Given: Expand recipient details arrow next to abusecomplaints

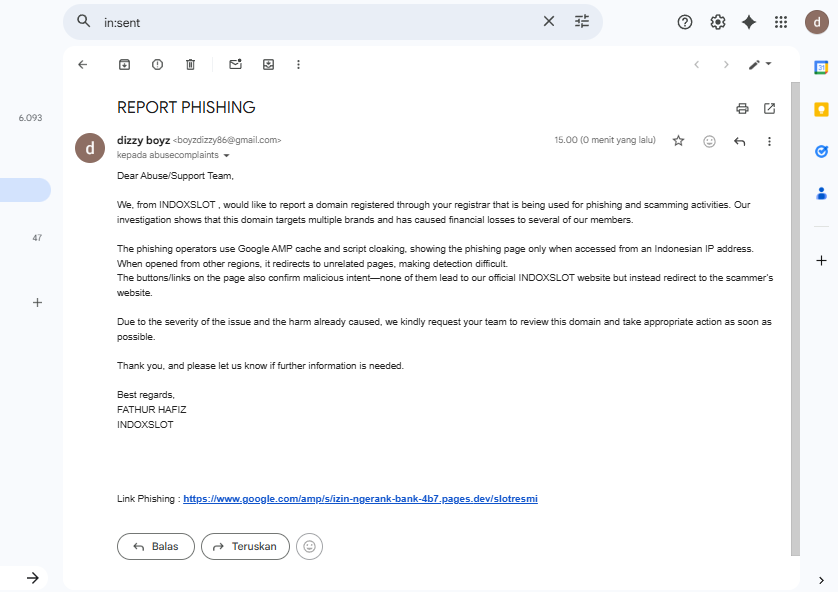Looking at the screenshot, I should (x=227, y=155).
